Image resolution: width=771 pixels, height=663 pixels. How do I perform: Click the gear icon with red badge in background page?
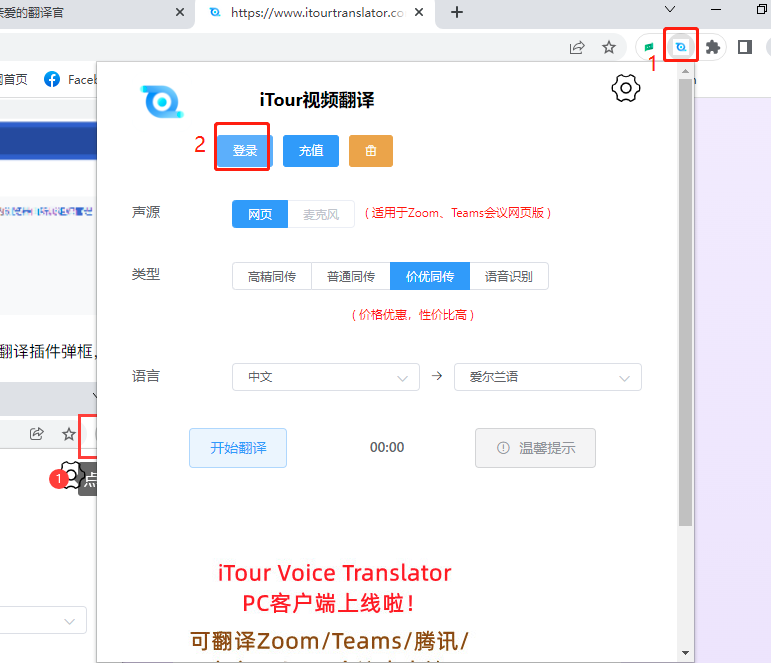pyautogui.click(x=70, y=475)
